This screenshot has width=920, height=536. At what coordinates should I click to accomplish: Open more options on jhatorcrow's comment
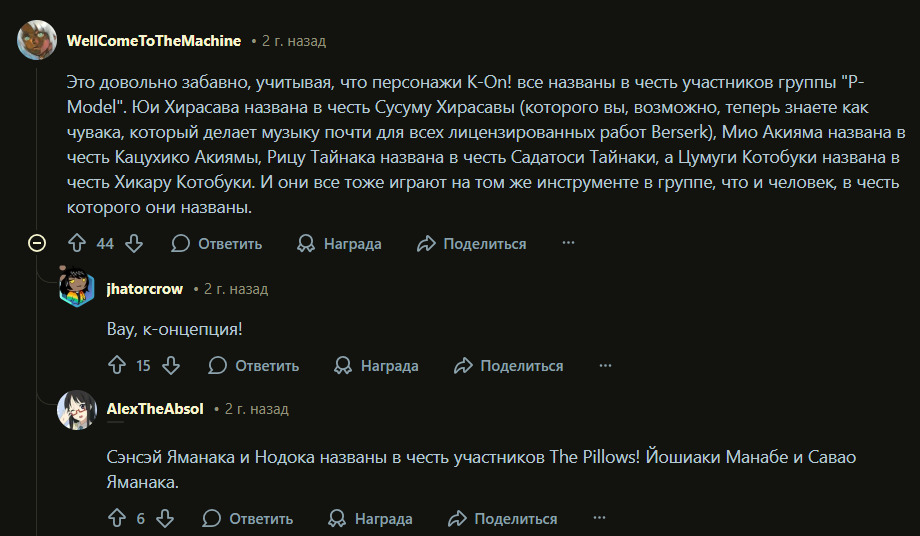pos(605,366)
